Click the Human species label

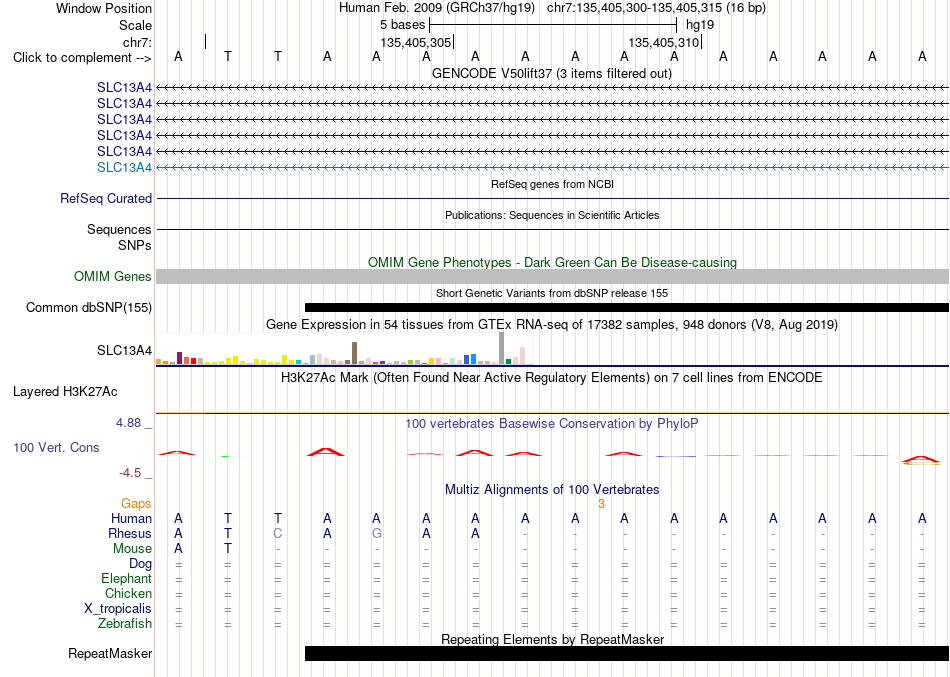click(x=131, y=518)
